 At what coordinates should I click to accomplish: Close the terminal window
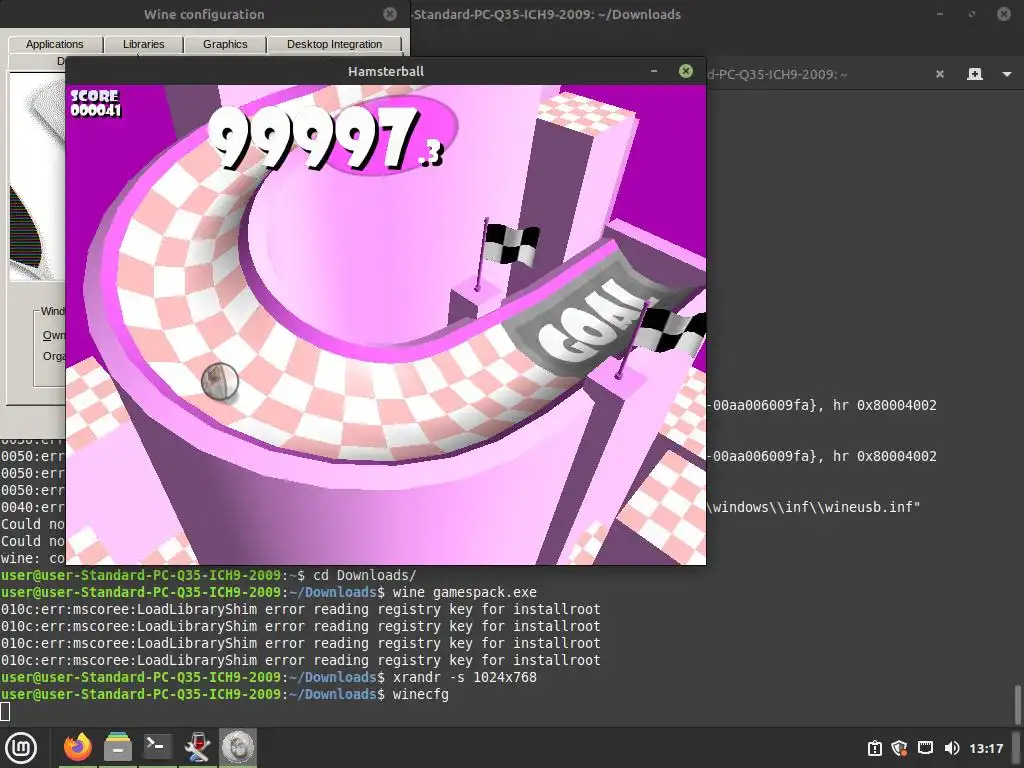(1004, 14)
